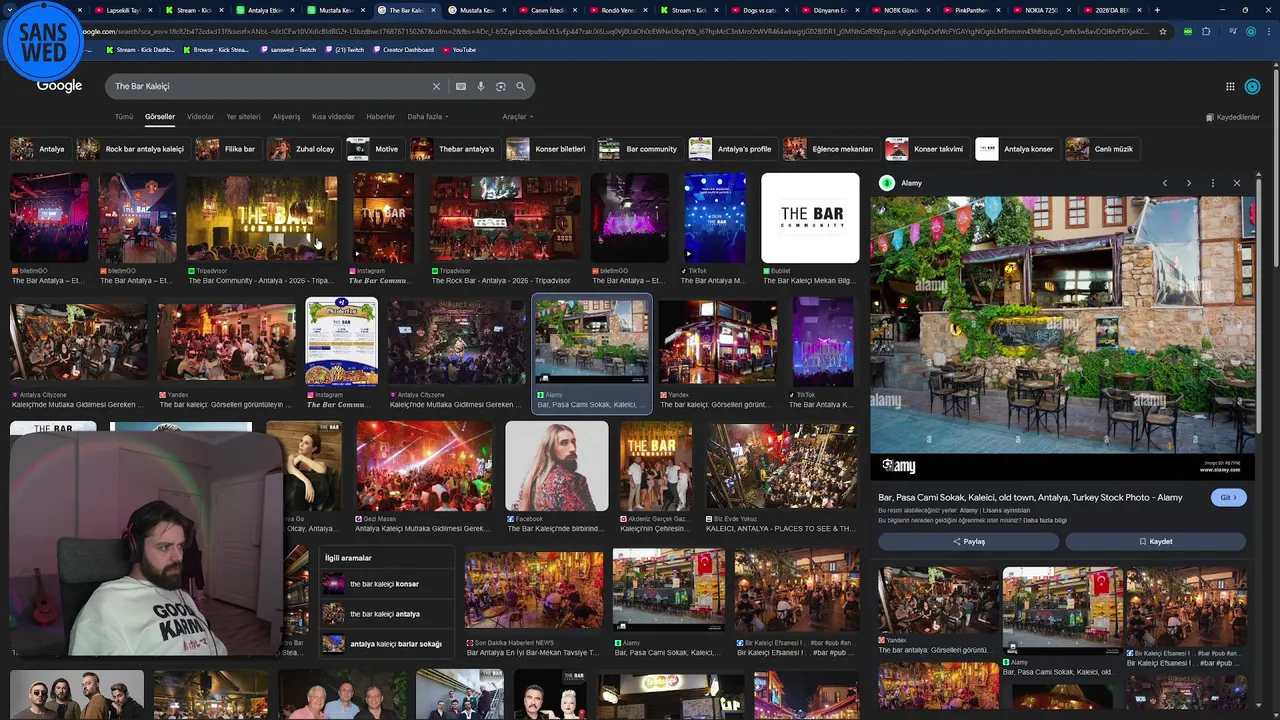Click the Kaydet save button
Viewport: 1280px width, 720px height.
point(1155,541)
